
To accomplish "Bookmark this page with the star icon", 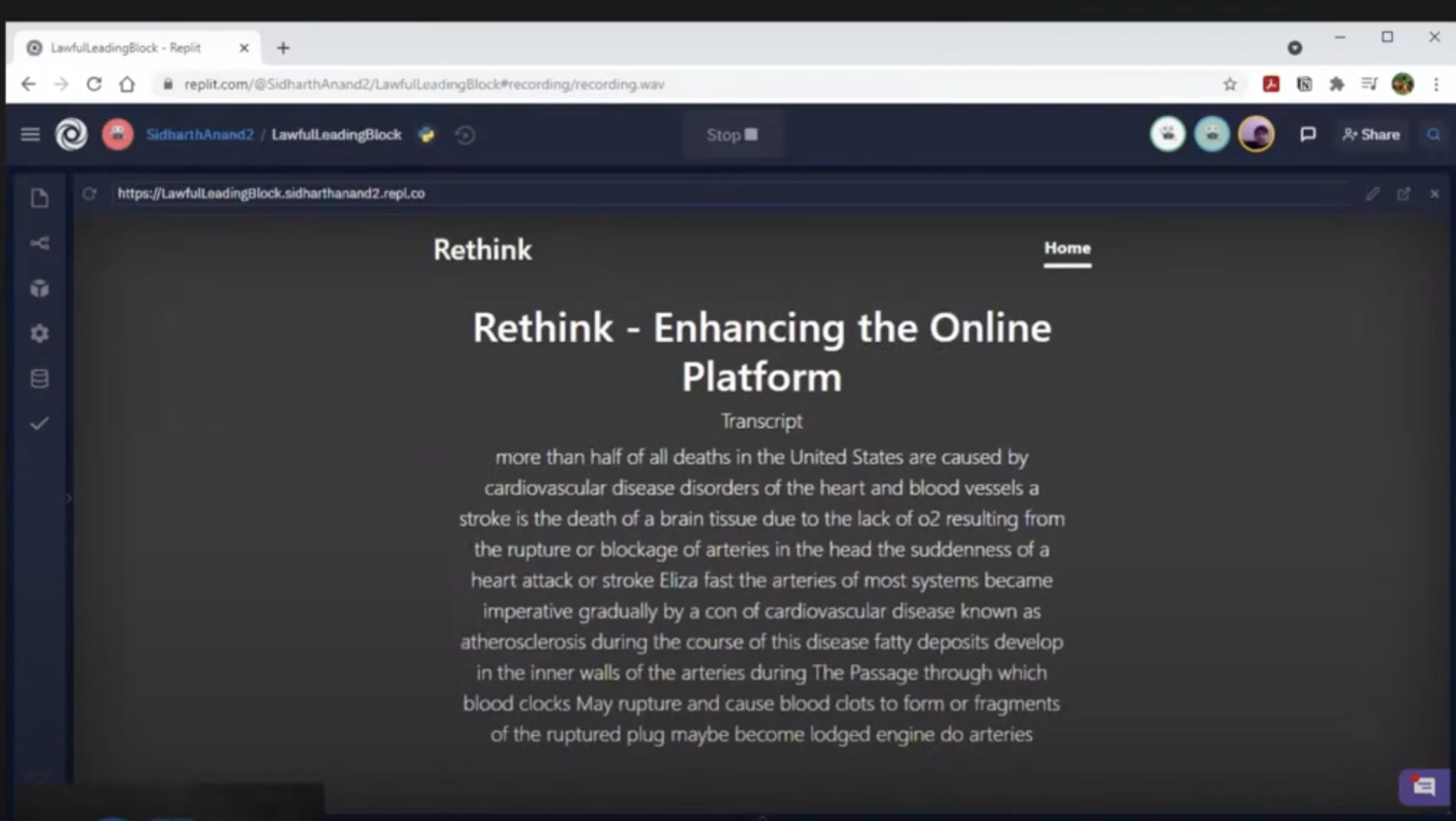I will tap(1229, 84).
